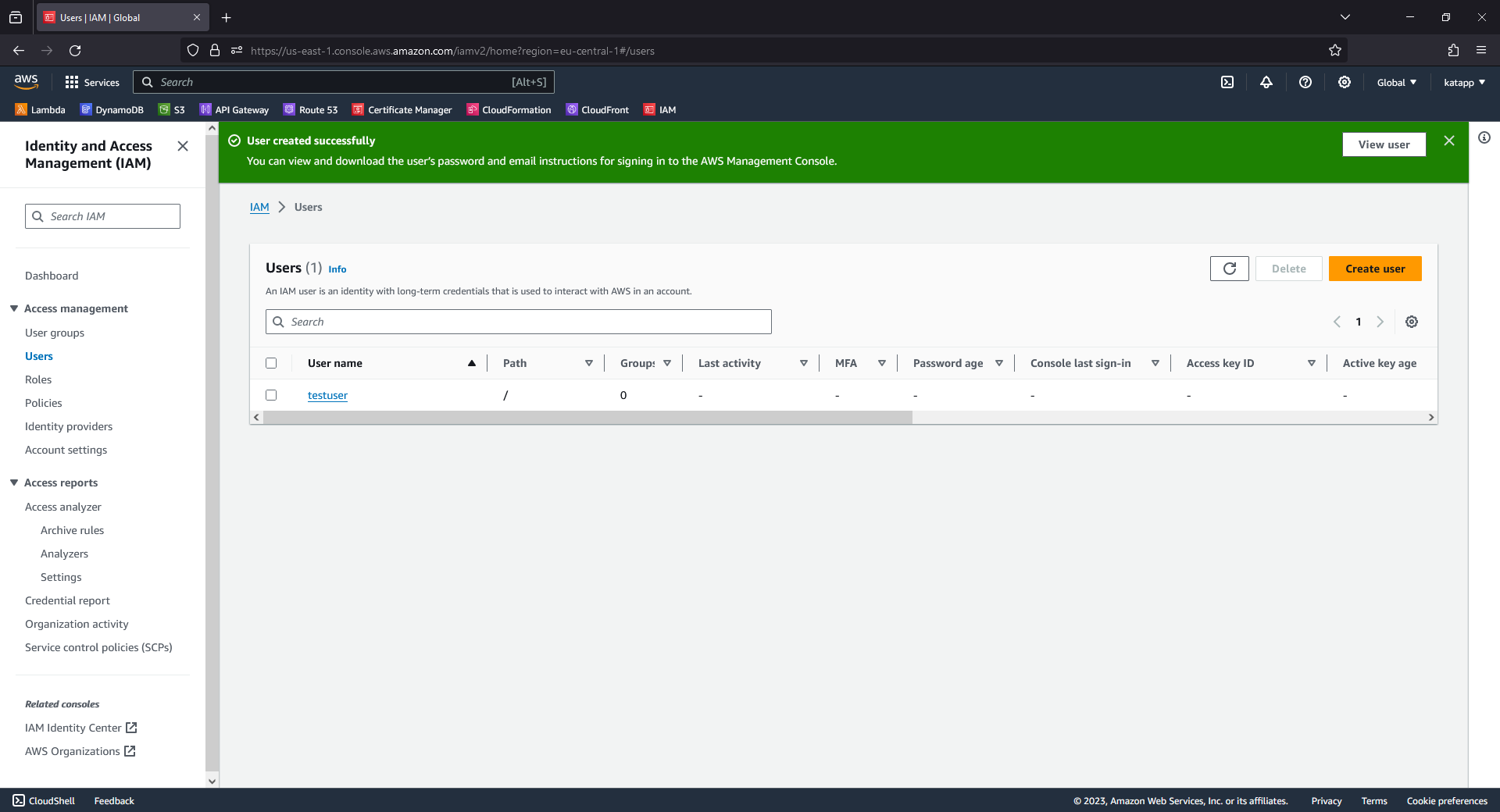Open table preferences gear icon

click(x=1412, y=322)
